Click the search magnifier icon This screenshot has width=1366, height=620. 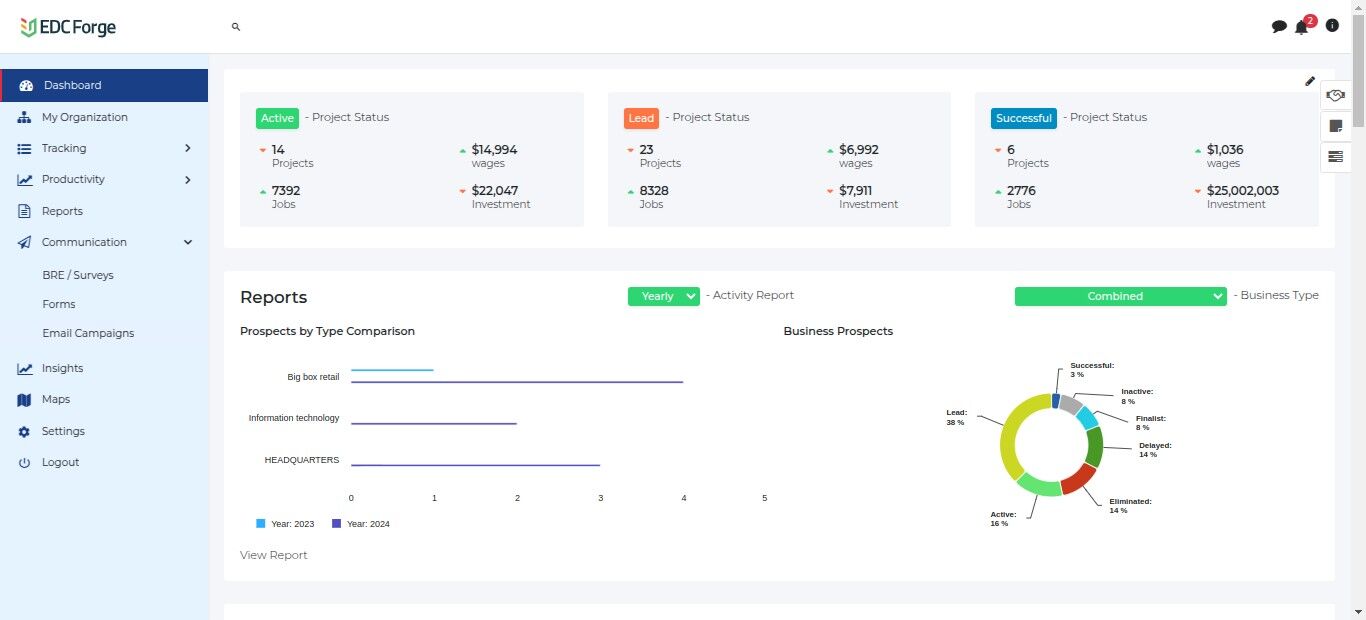click(x=236, y=27)
